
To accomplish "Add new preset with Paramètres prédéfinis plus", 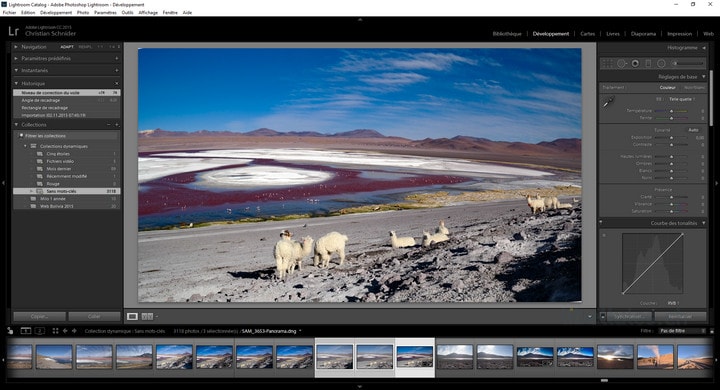I will tap(117, 58).
